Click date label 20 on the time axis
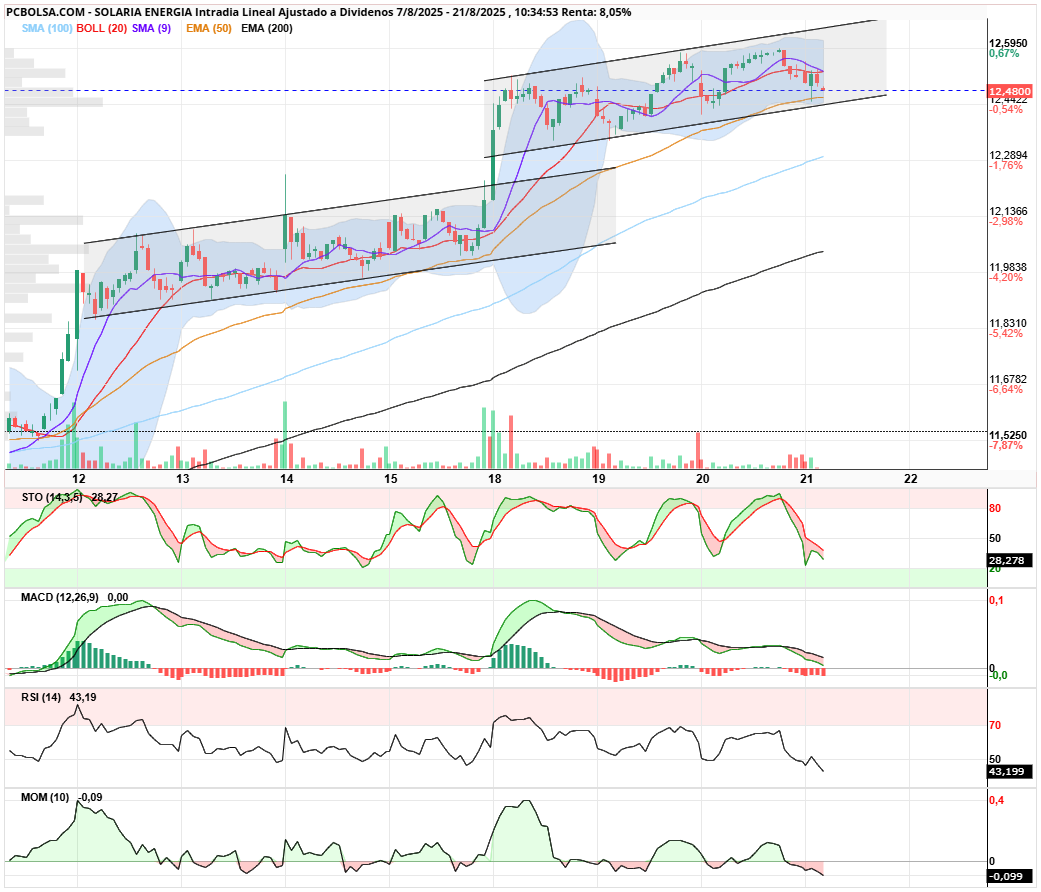 [x=702, y=479]
